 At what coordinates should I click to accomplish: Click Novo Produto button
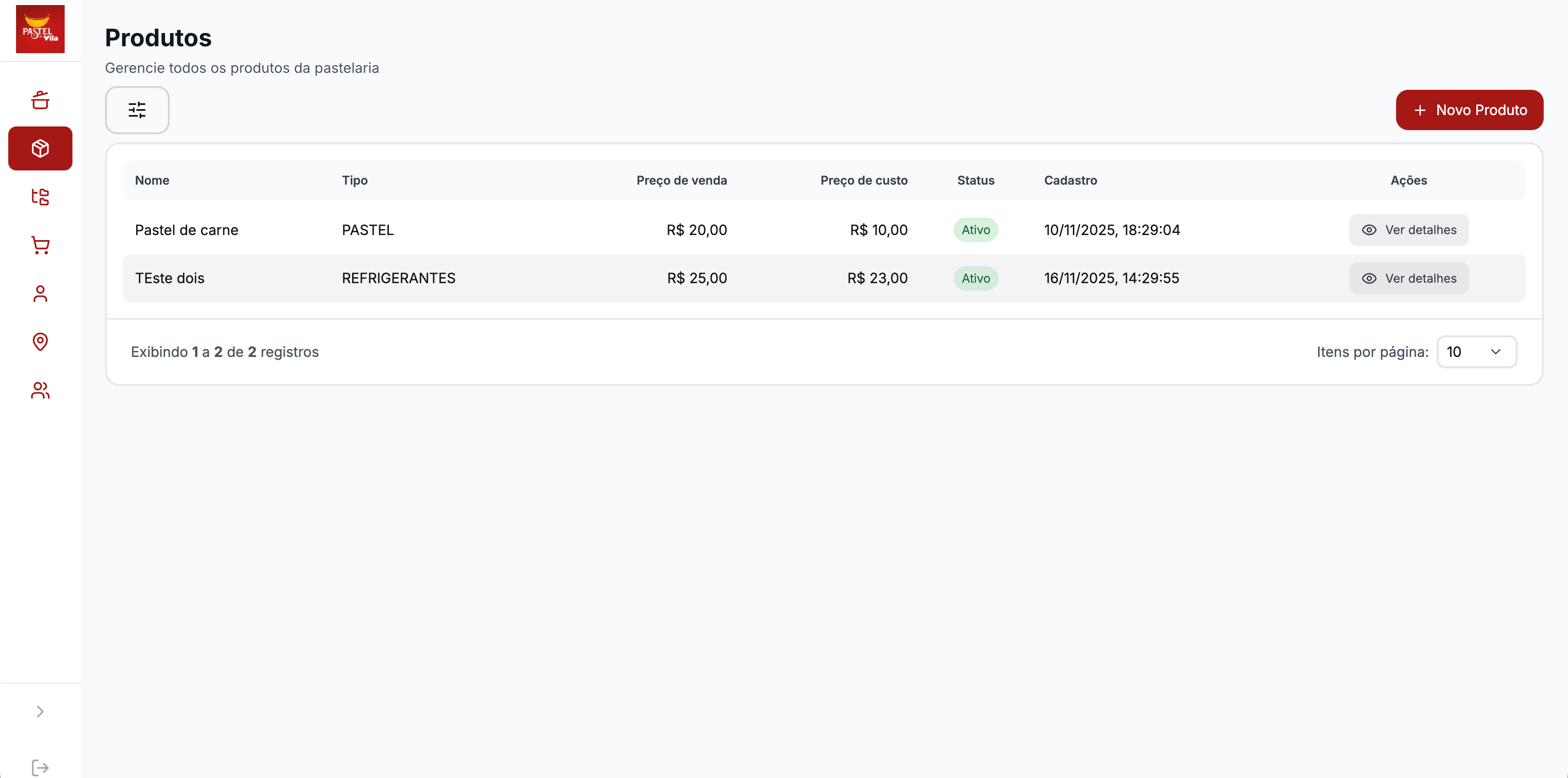pos(1469,110)
